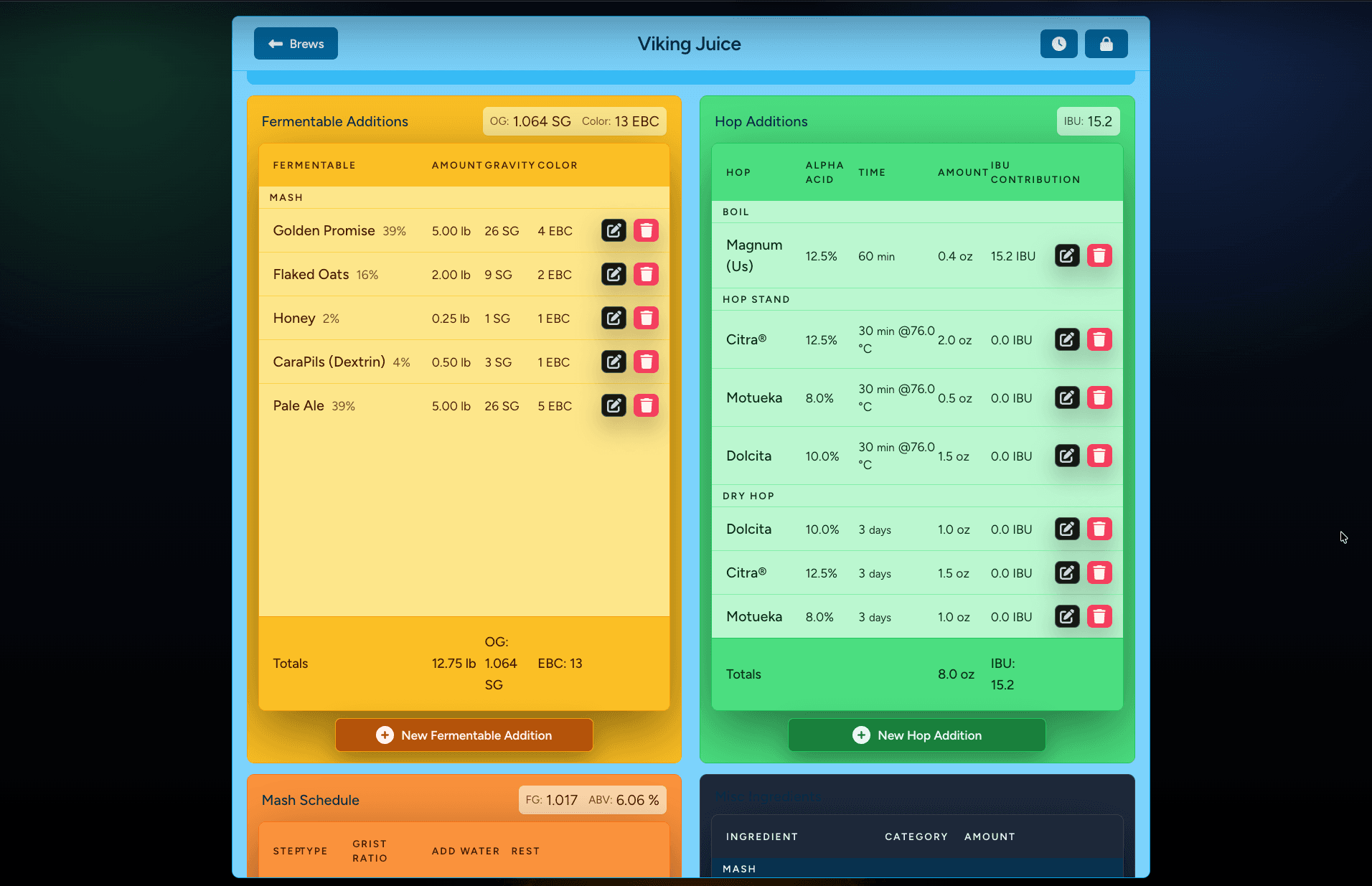Select the 8.0 oz hop total
Screen dimensions: 1372x886
tap(956, 674)
